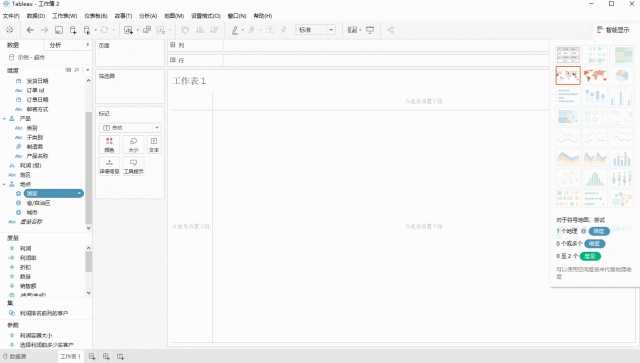Open the mark type dropdown in Marks card

click(x=130, y=128)
